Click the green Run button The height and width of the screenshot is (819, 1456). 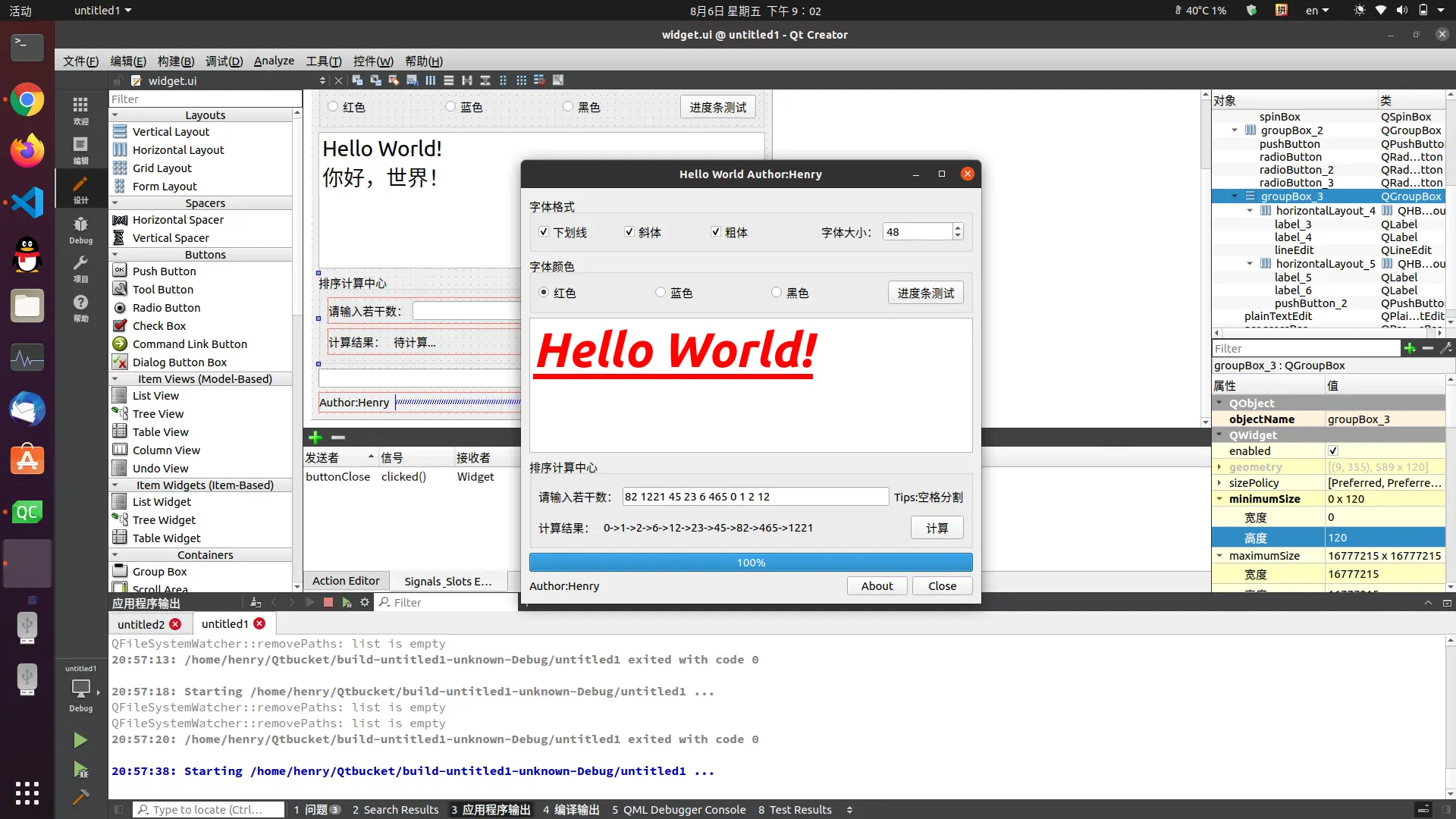[80, 740]
